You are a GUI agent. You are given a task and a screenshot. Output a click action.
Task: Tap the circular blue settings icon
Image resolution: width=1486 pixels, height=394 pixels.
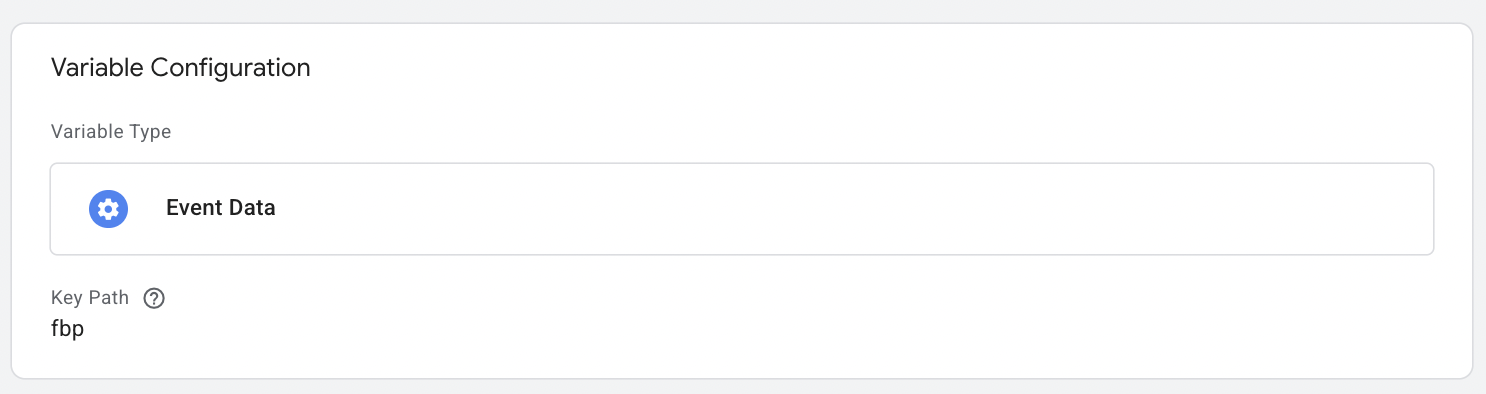108,209
